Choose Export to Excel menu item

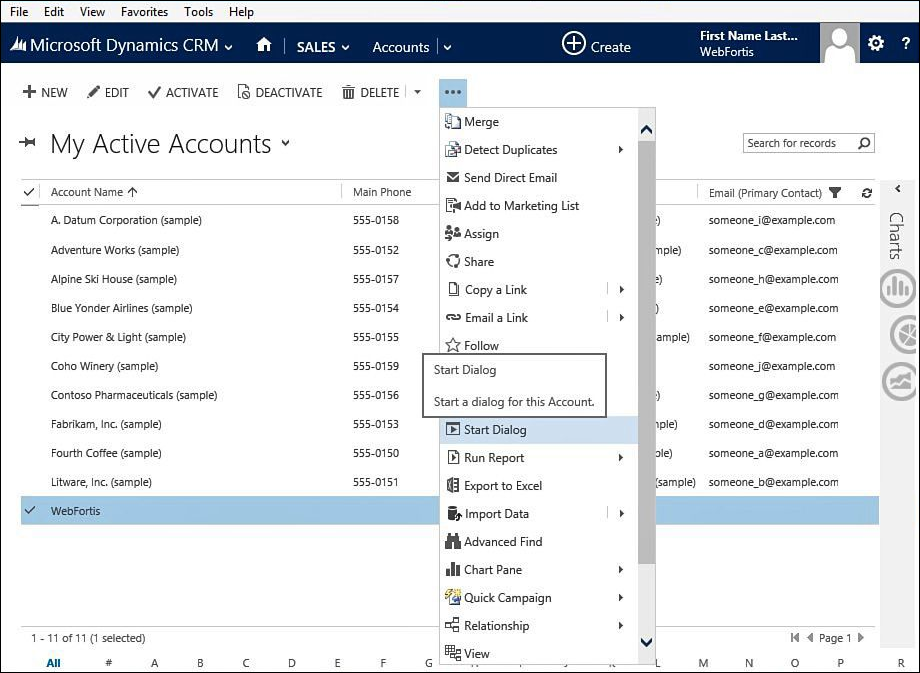click(x=539, y=486)
